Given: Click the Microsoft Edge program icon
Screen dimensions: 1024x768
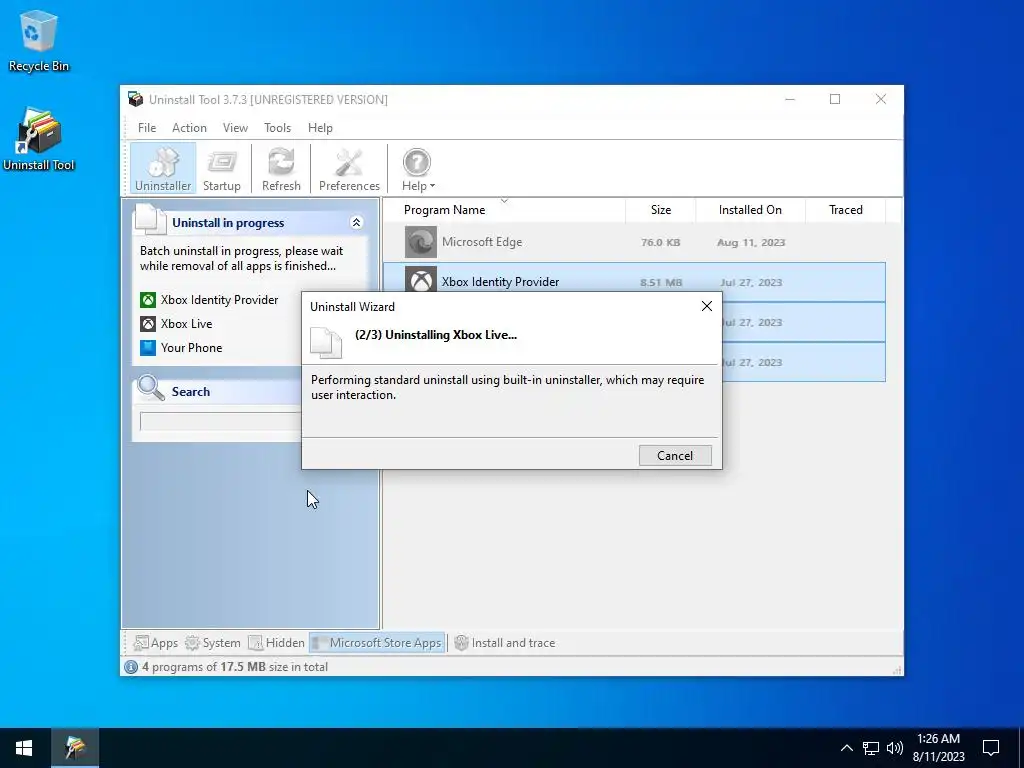Looking at the screenshot, I should tap(421, 242).
